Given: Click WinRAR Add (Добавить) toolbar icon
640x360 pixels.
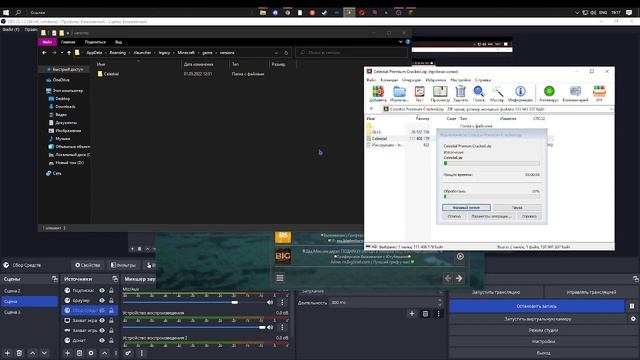Looking at the screenshot, I should pyautogui.click(x=378, y=94).
